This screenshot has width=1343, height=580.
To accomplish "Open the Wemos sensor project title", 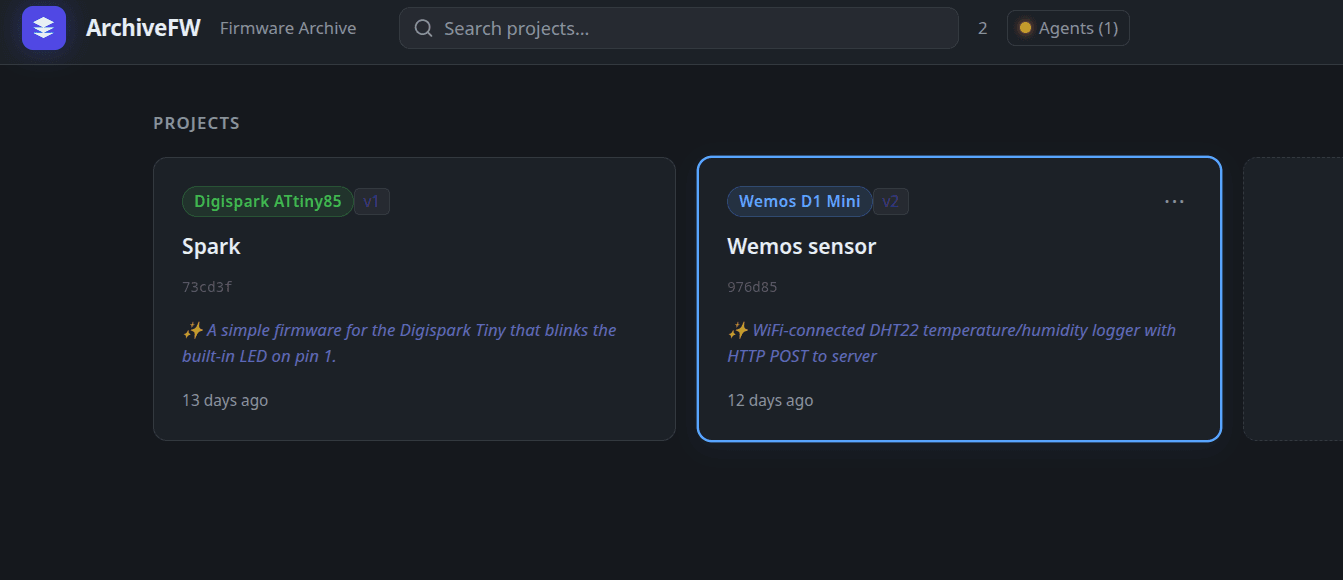I will tap(802, 246).
